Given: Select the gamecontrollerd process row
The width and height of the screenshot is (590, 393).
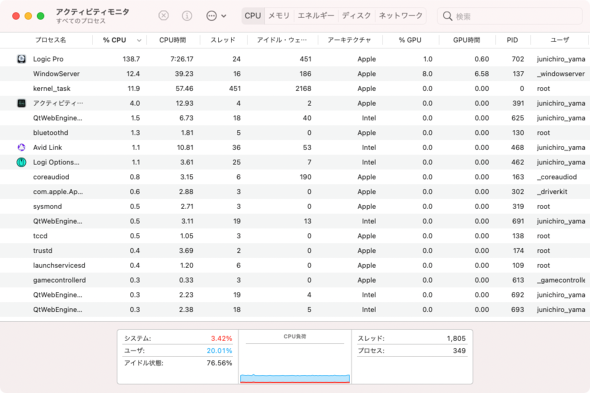Looking at the screenshot, I should (x=295, y=280).
